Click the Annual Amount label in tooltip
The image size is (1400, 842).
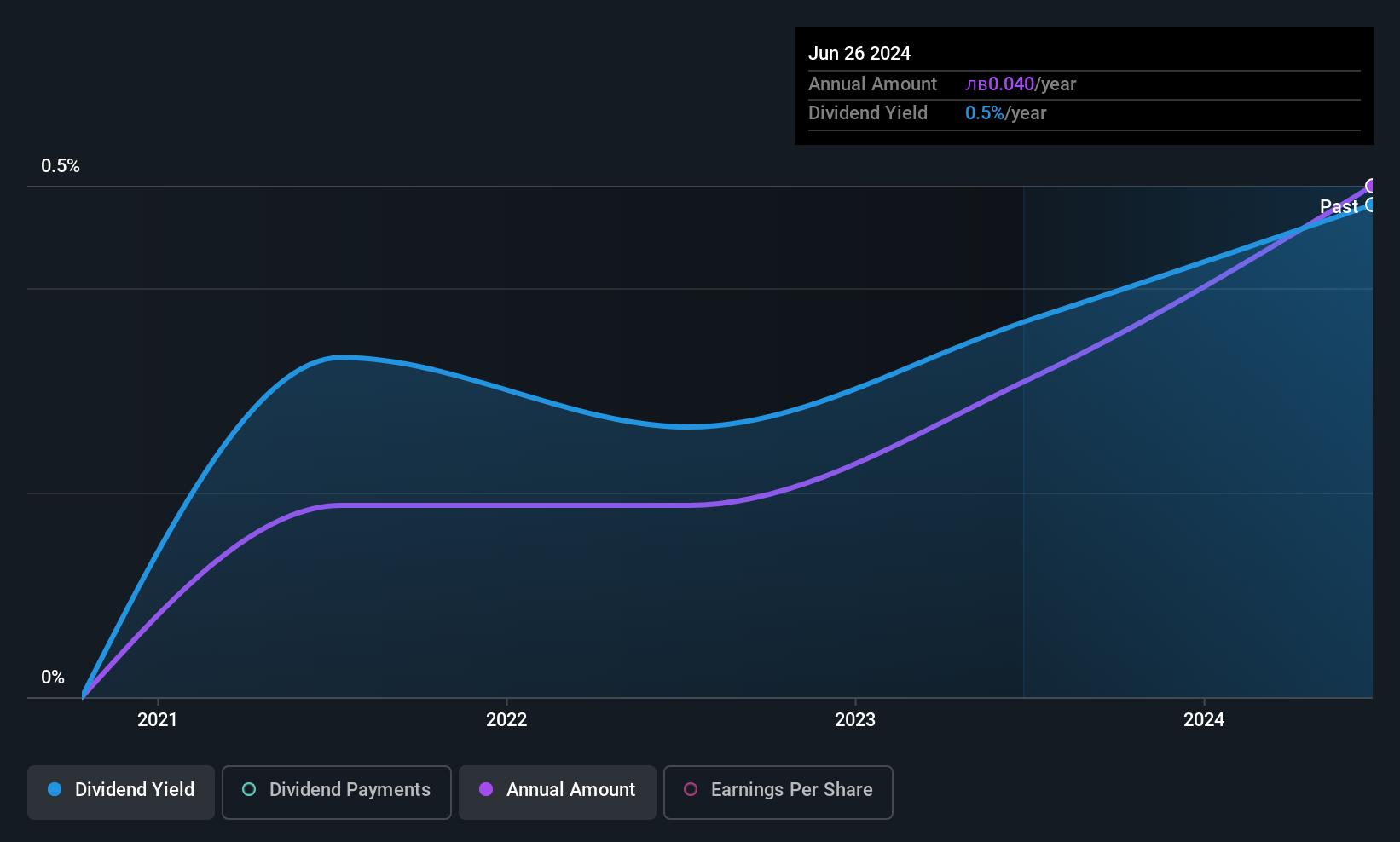point(872,84)
